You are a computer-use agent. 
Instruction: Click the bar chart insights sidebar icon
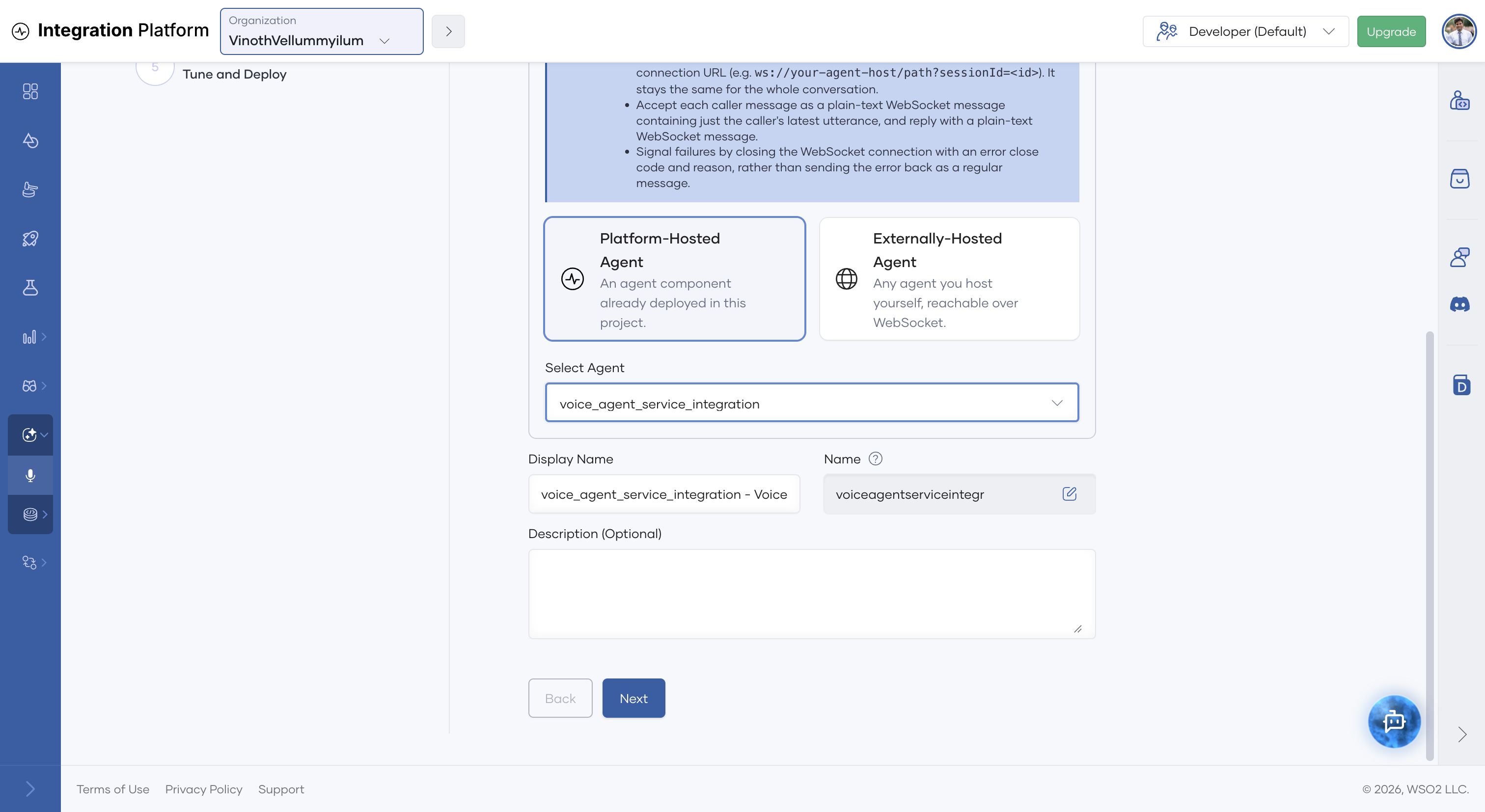(29, 337)
